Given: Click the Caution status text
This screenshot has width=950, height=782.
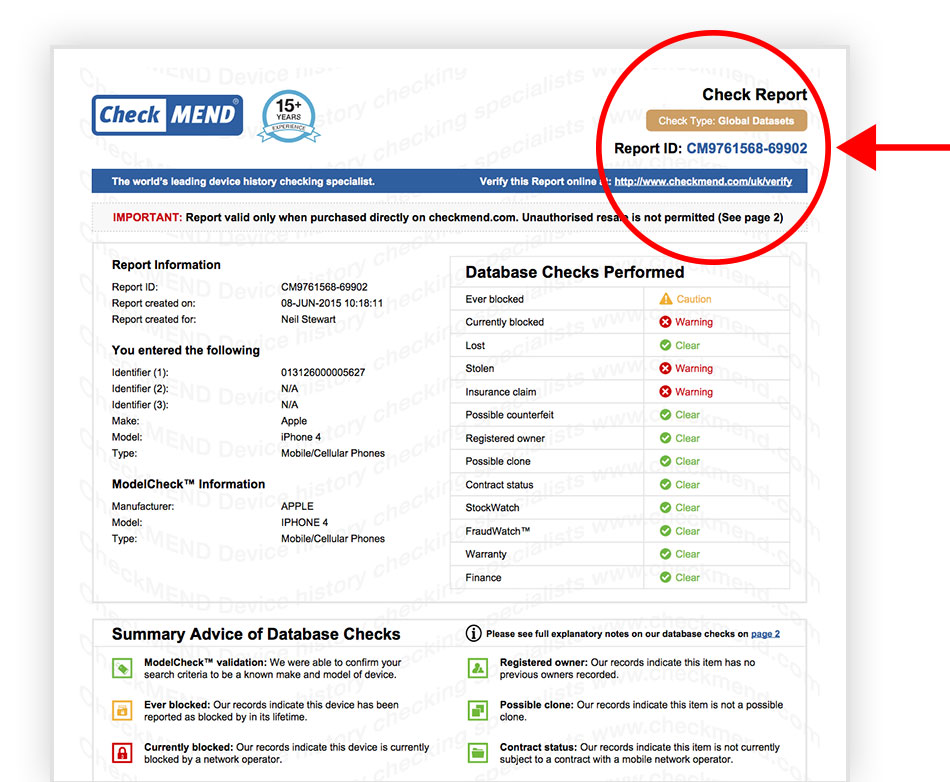Looking at the screenshot, I should 694,299.
